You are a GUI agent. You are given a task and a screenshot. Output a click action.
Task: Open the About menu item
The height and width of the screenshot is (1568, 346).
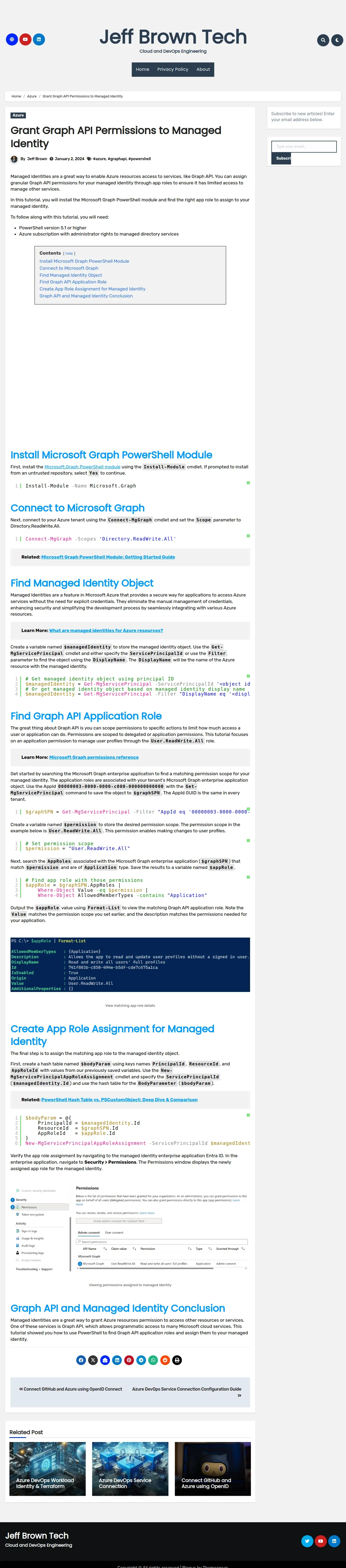pos(203,69)
